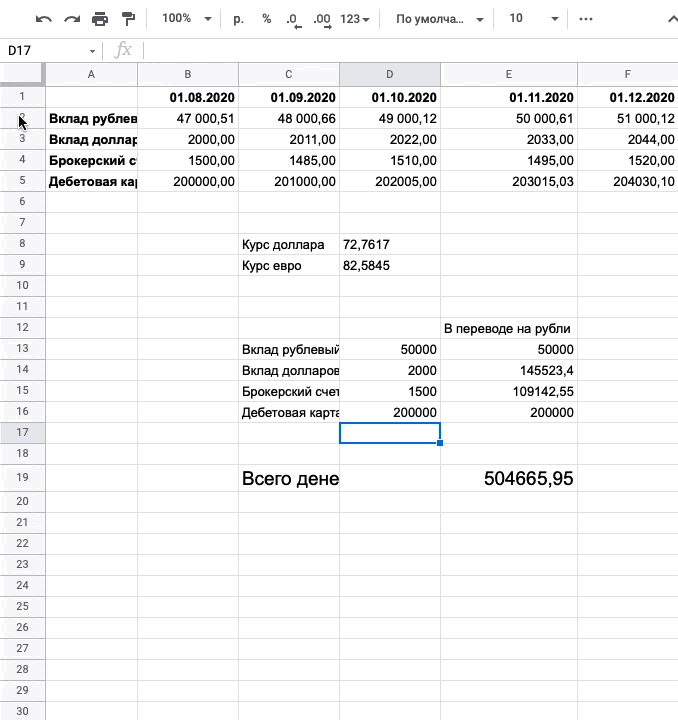Click cell containing 1485,00
This screenshot has height=720, width=678.
pyautogui.click(x=289, y=161)
